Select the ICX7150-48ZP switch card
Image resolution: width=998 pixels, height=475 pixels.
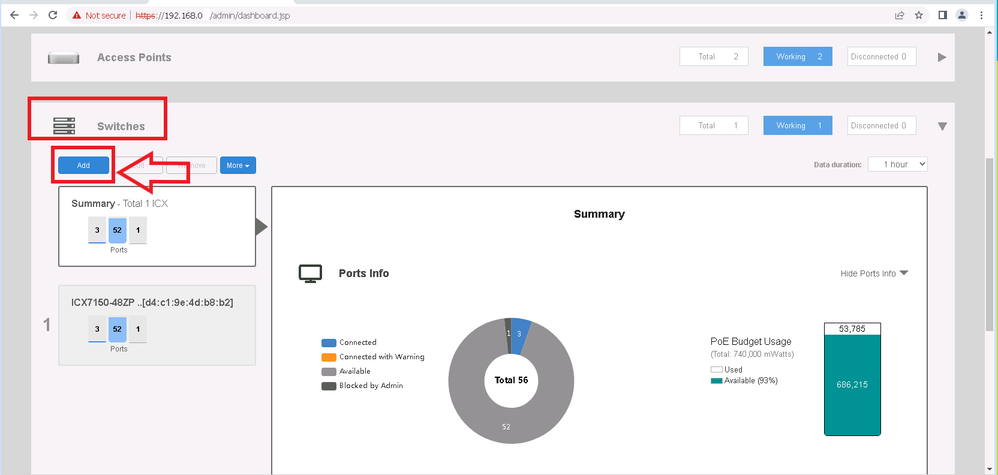156,325
